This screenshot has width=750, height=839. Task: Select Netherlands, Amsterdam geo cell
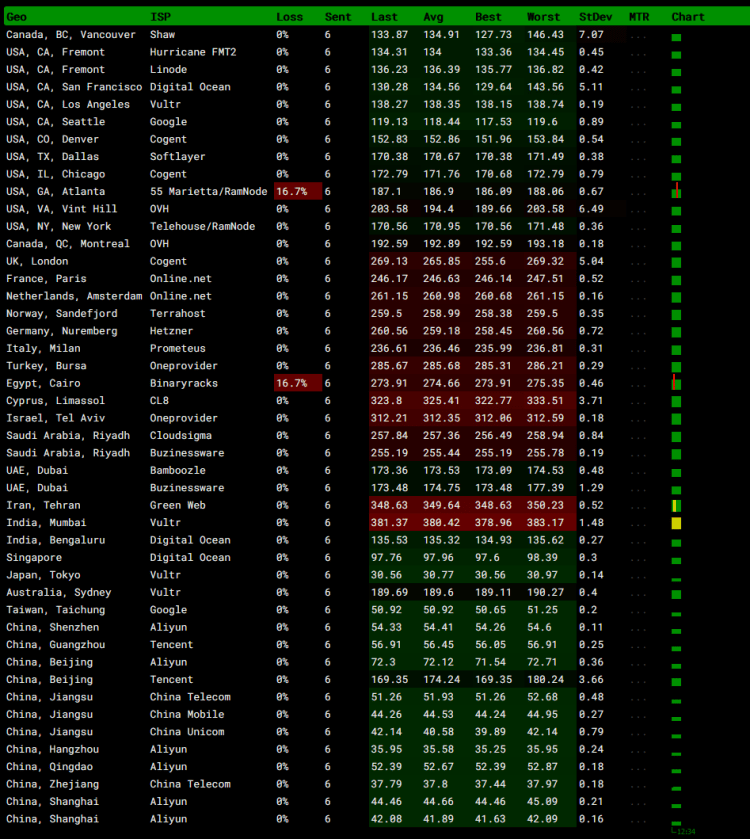pos(74,296)
